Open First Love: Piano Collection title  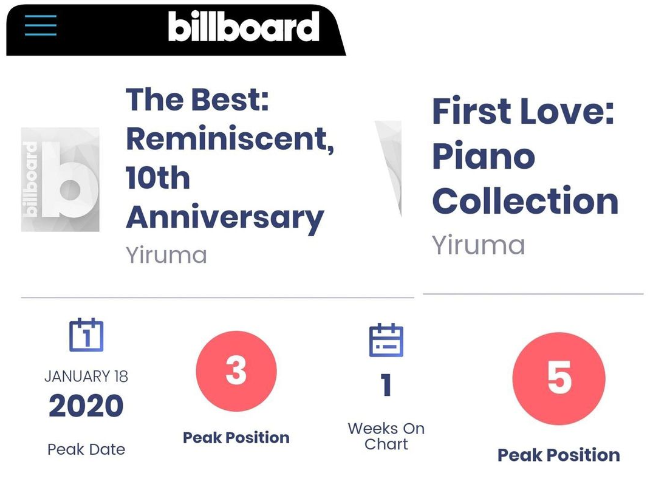525,156
